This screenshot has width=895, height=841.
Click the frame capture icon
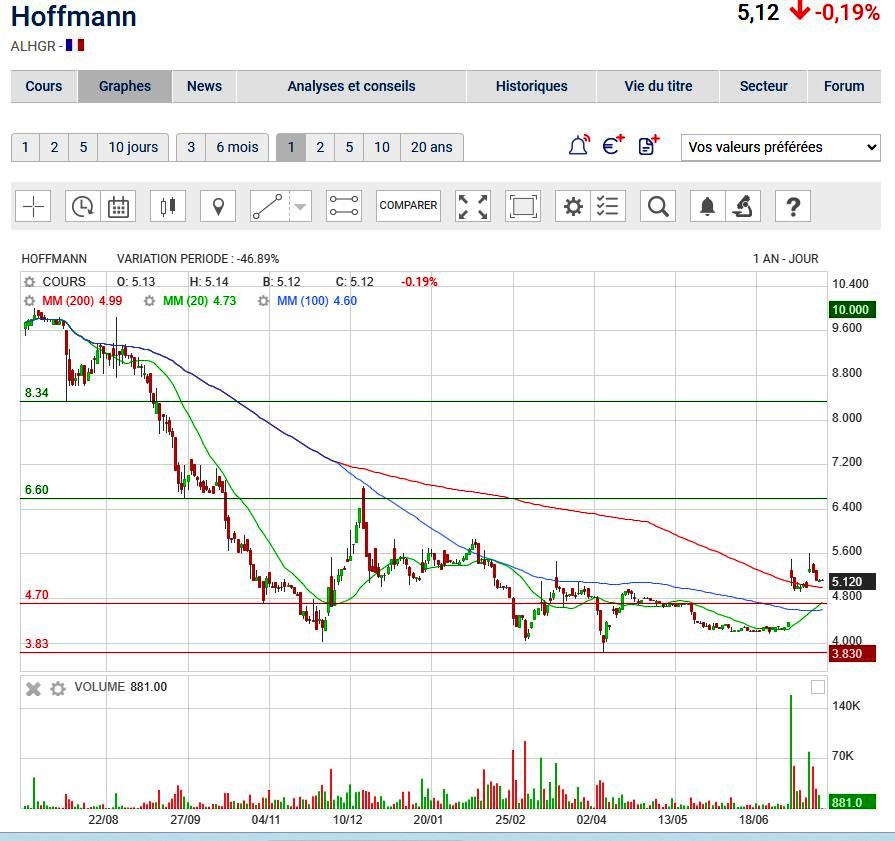coord(523,206)
